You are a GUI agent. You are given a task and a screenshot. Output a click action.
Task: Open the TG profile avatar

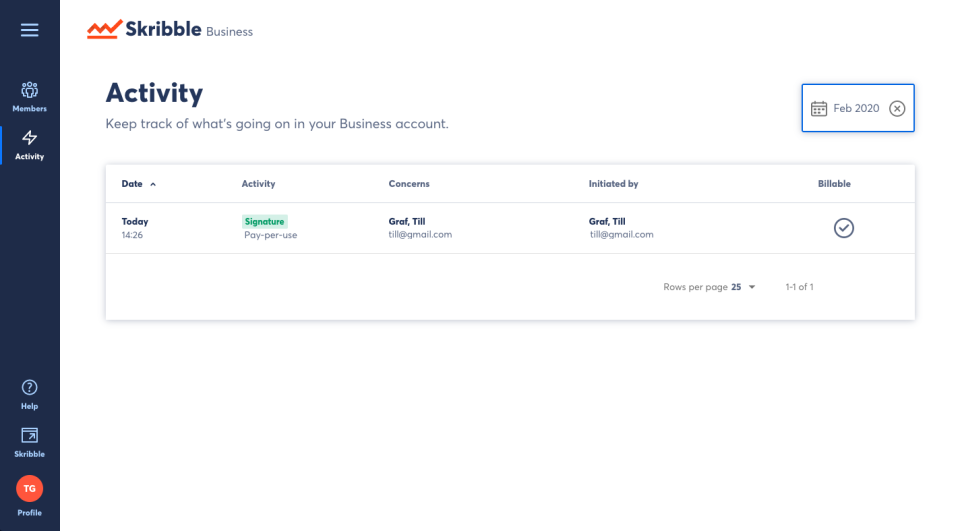(30, 488)
